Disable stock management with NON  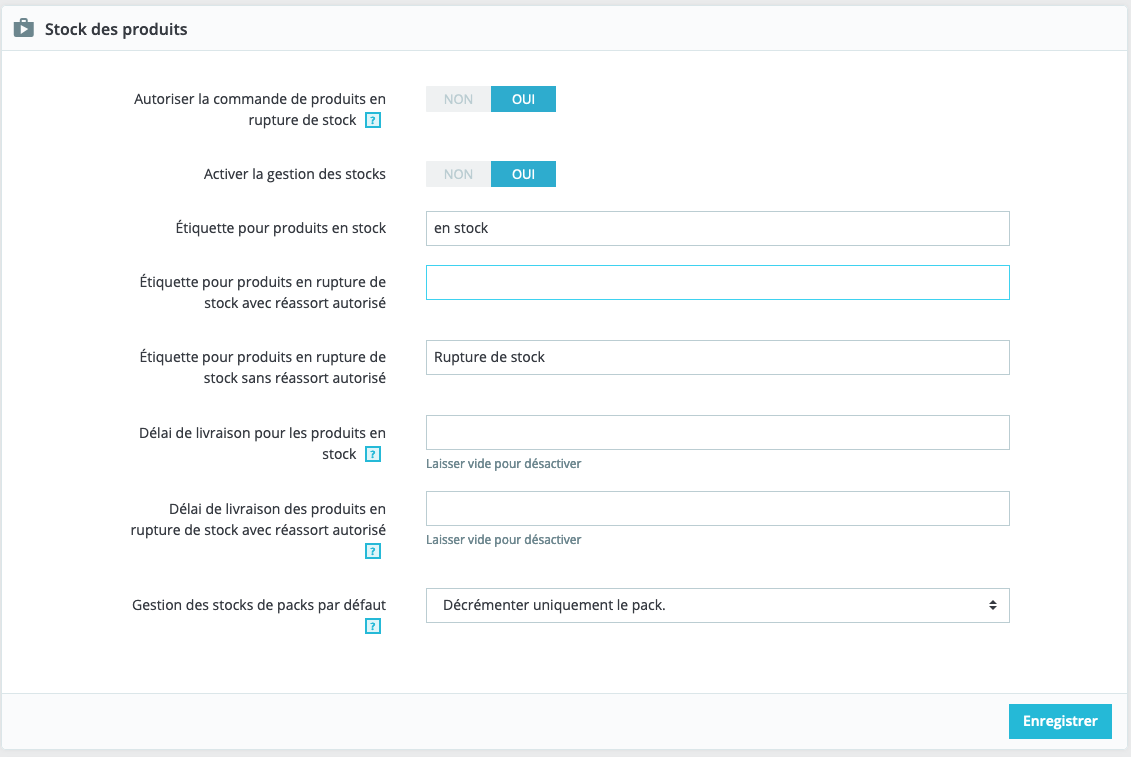(x=458, y=174)
